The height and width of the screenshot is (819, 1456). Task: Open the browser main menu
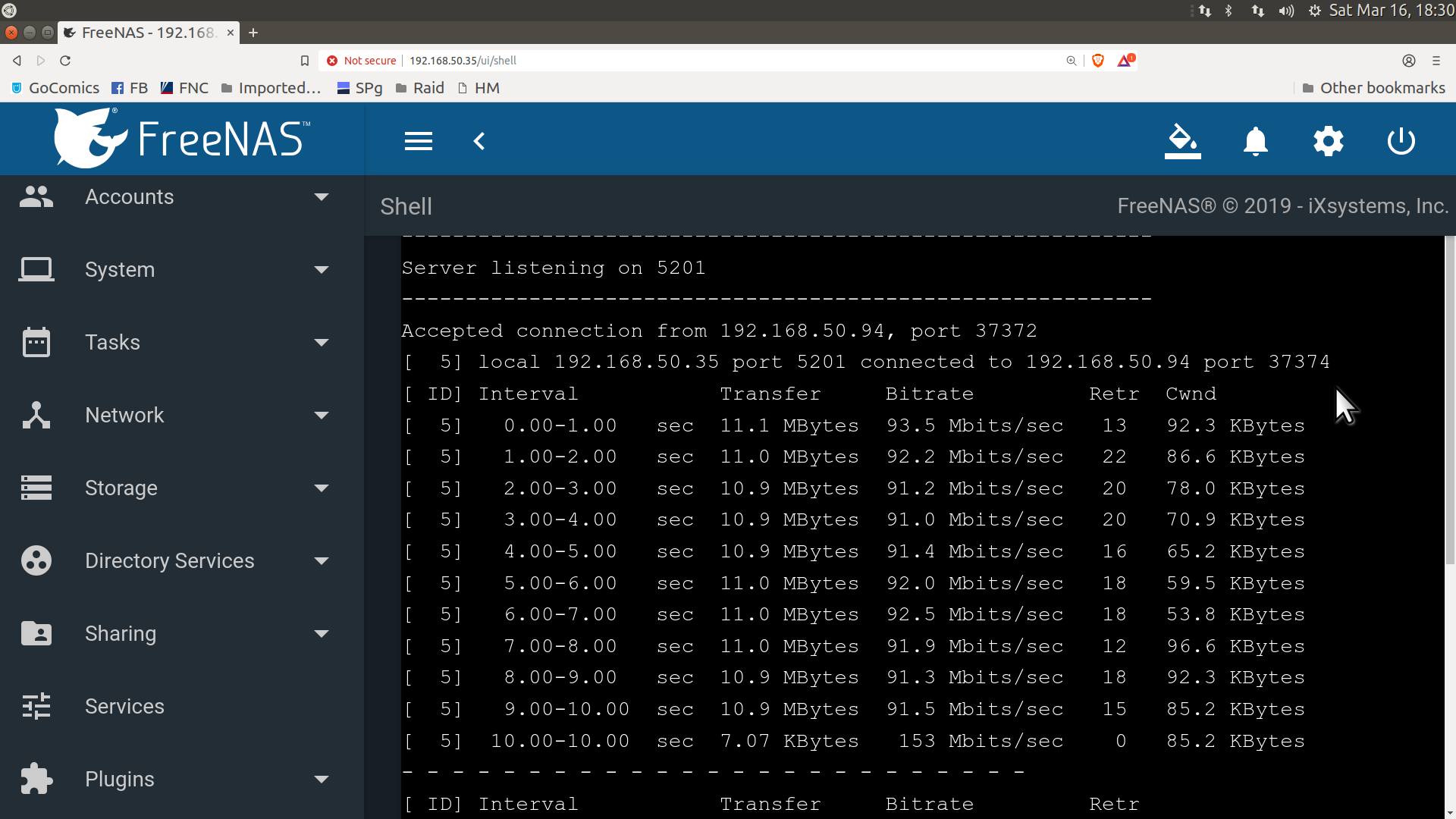tap(1436, 61)
